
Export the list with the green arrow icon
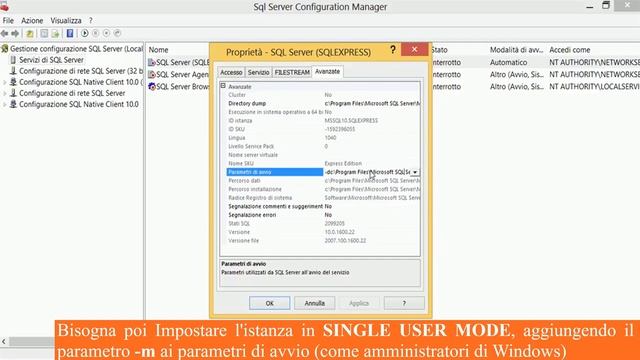[x=56, y=33]
